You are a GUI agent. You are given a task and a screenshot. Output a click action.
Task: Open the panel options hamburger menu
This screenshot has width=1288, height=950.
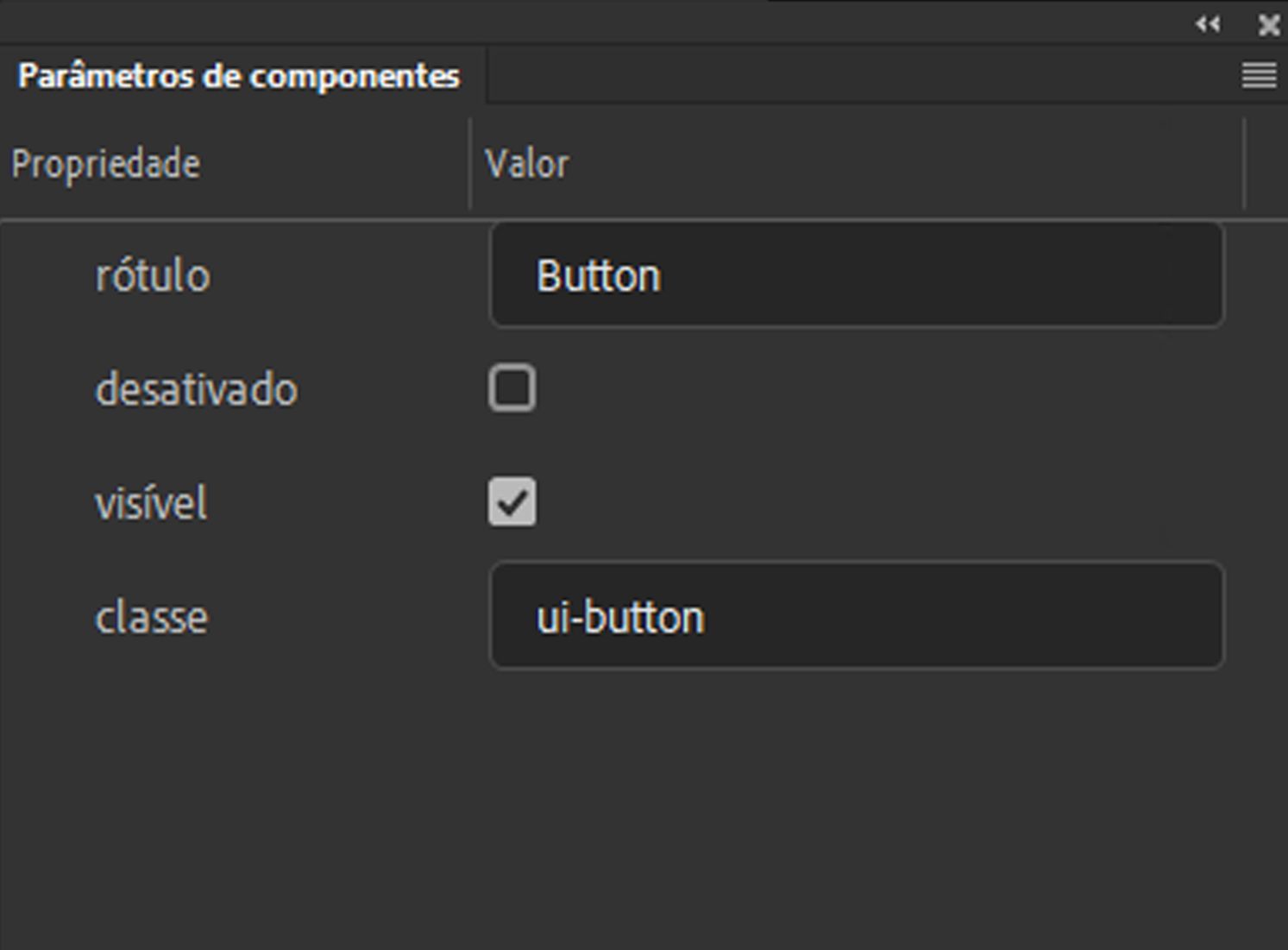pyautogui.click(x=1259, y=76)
